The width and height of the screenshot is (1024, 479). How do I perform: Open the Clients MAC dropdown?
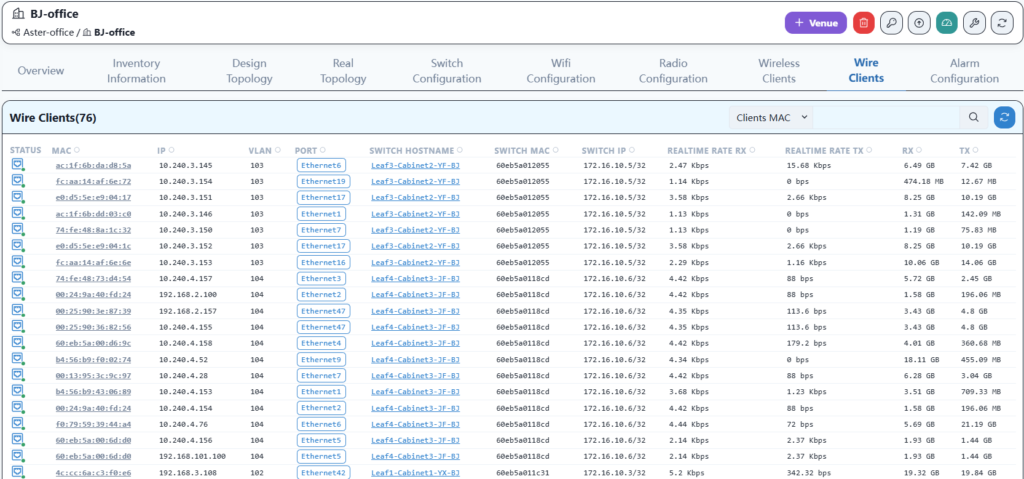click(x=770, y=117)
